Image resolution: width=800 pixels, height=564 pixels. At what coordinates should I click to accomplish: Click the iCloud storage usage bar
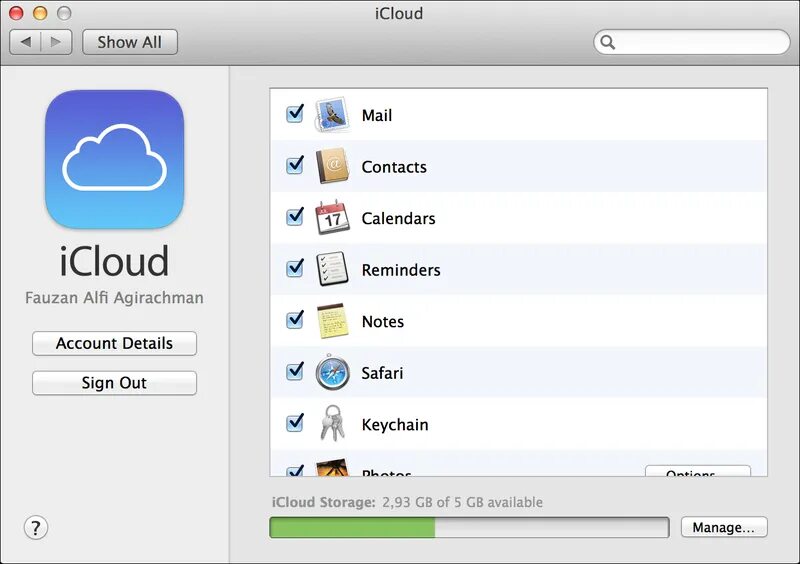469,527
